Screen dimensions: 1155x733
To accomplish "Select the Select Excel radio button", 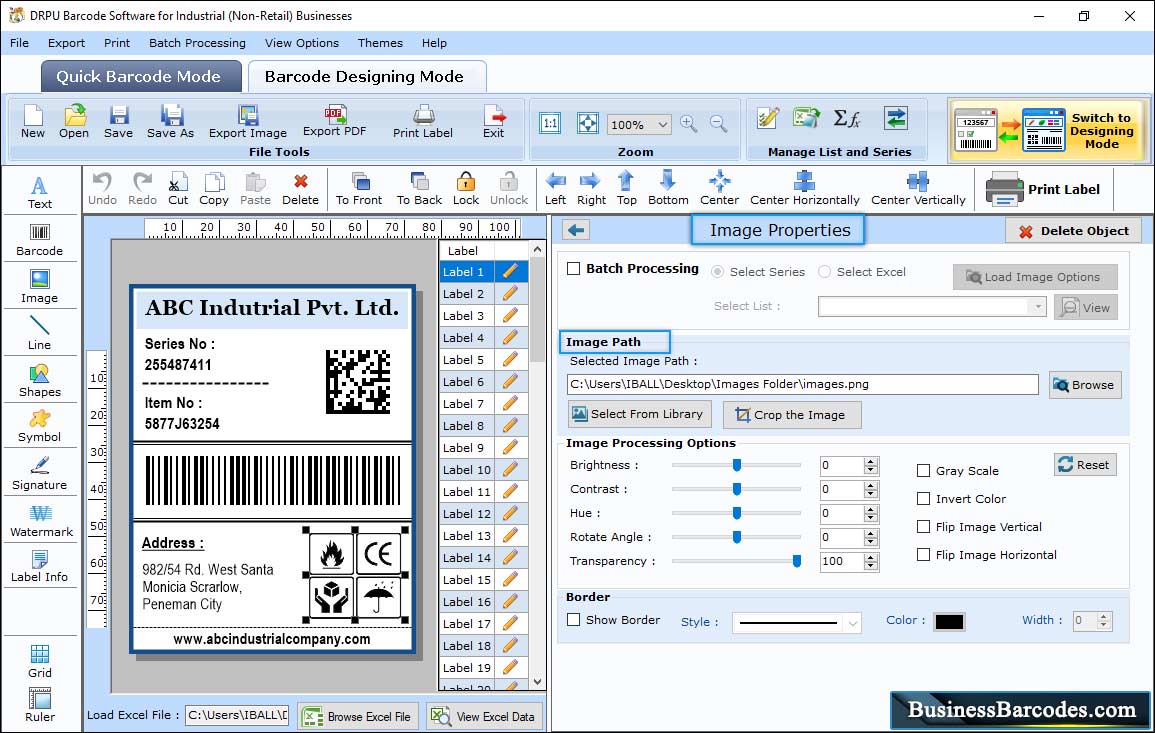I will pyautogui.click(x=824, y=272).
